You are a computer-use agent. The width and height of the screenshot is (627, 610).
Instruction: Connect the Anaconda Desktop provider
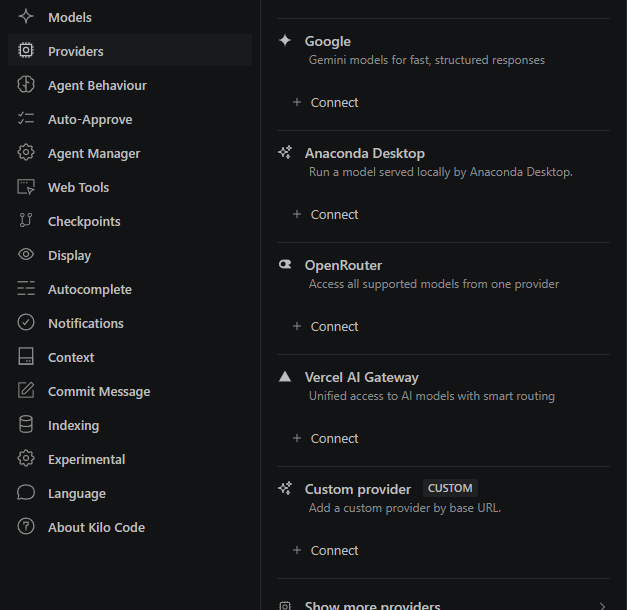[x=325, y=214]
